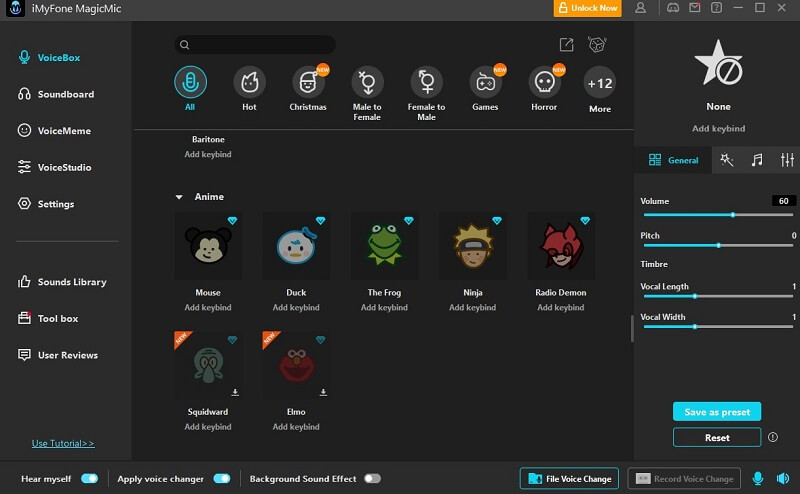The height and width of the screenshot is (494, 800).
Task: Open User Reviews in sidebar
Action: click(x=58, y=355)
